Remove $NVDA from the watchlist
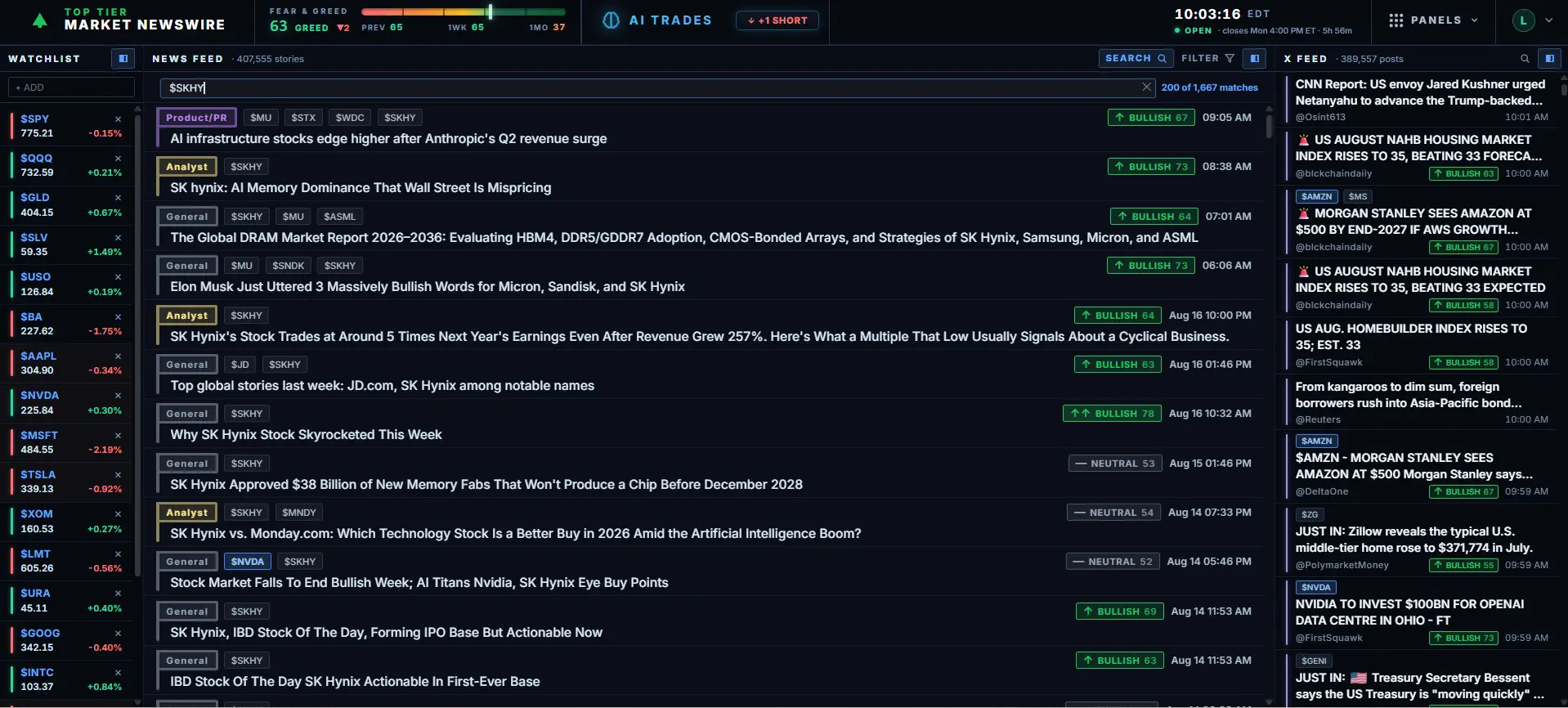The width and height of the screenshot is (1568, 708). coord(118,396)
